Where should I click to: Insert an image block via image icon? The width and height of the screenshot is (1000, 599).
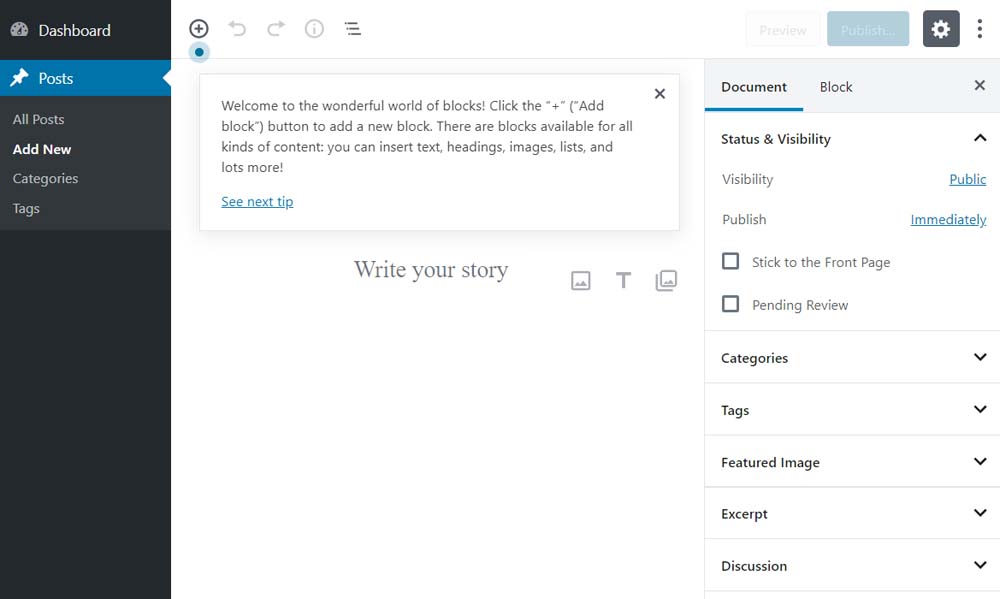click(581, 281)
